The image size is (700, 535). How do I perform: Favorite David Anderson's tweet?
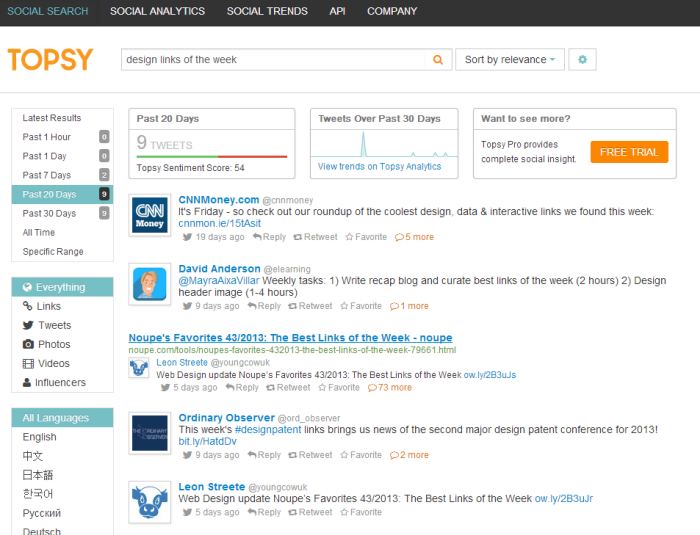click(361, 306)
